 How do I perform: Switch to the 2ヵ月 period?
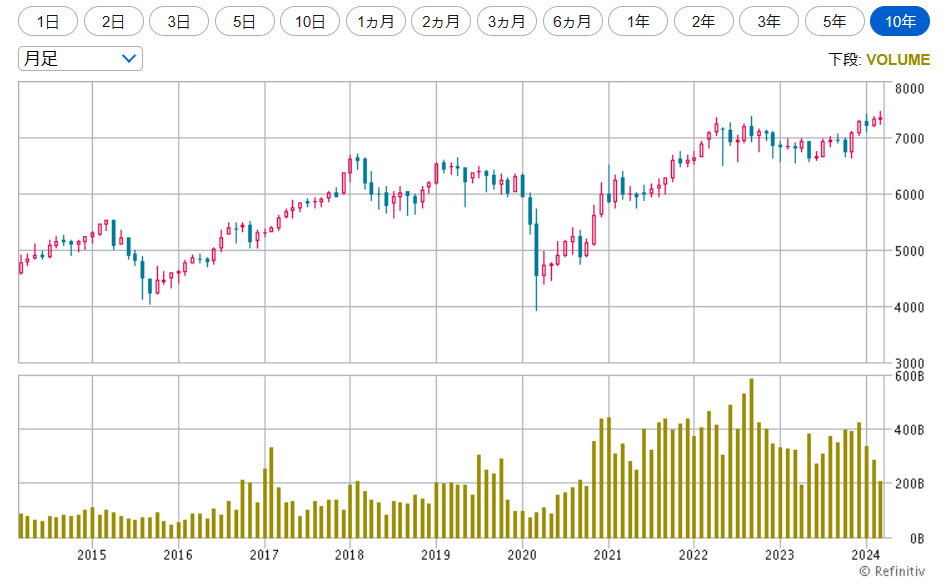click(441, 21)
